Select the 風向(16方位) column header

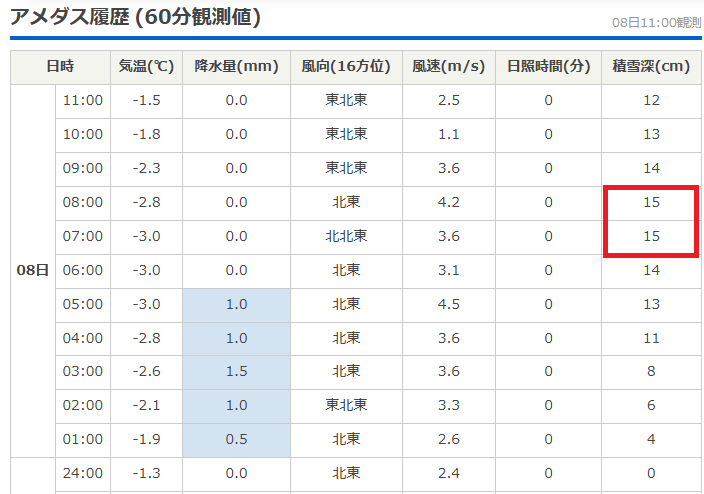pyautogui.click(x=346, y=67)
